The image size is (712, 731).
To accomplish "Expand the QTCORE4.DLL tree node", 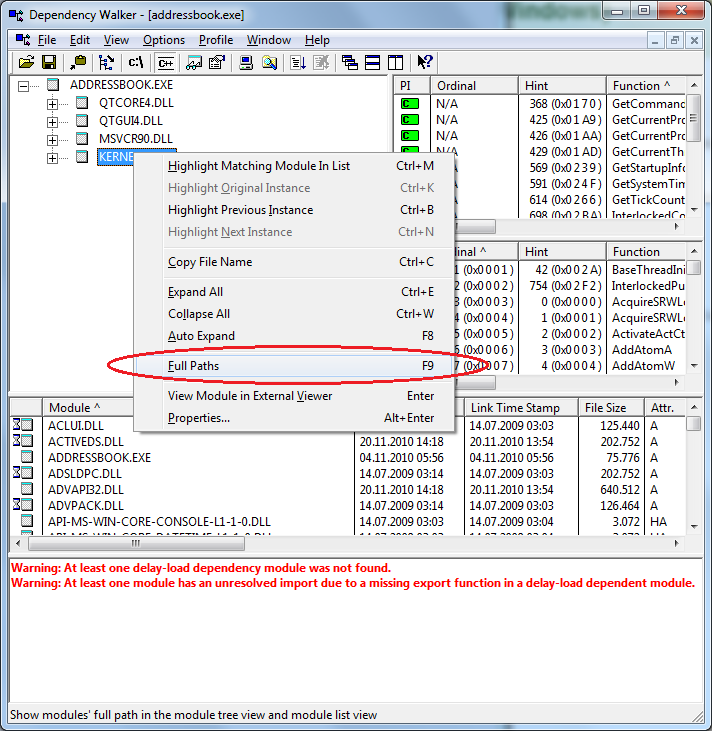I will pos(53,103).
